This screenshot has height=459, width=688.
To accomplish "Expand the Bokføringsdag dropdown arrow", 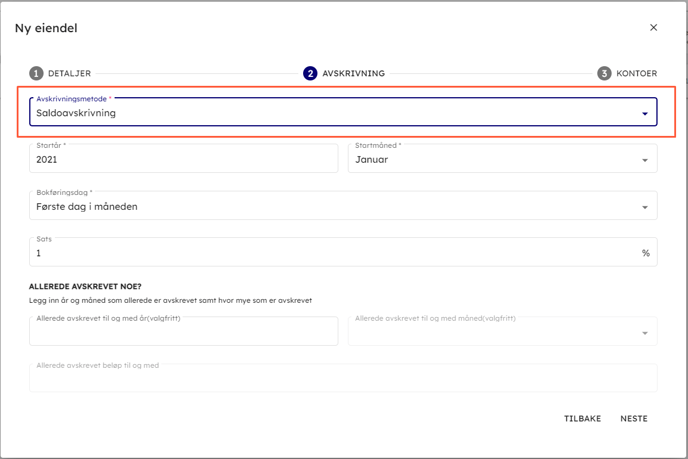I will (x=645, y=207).
